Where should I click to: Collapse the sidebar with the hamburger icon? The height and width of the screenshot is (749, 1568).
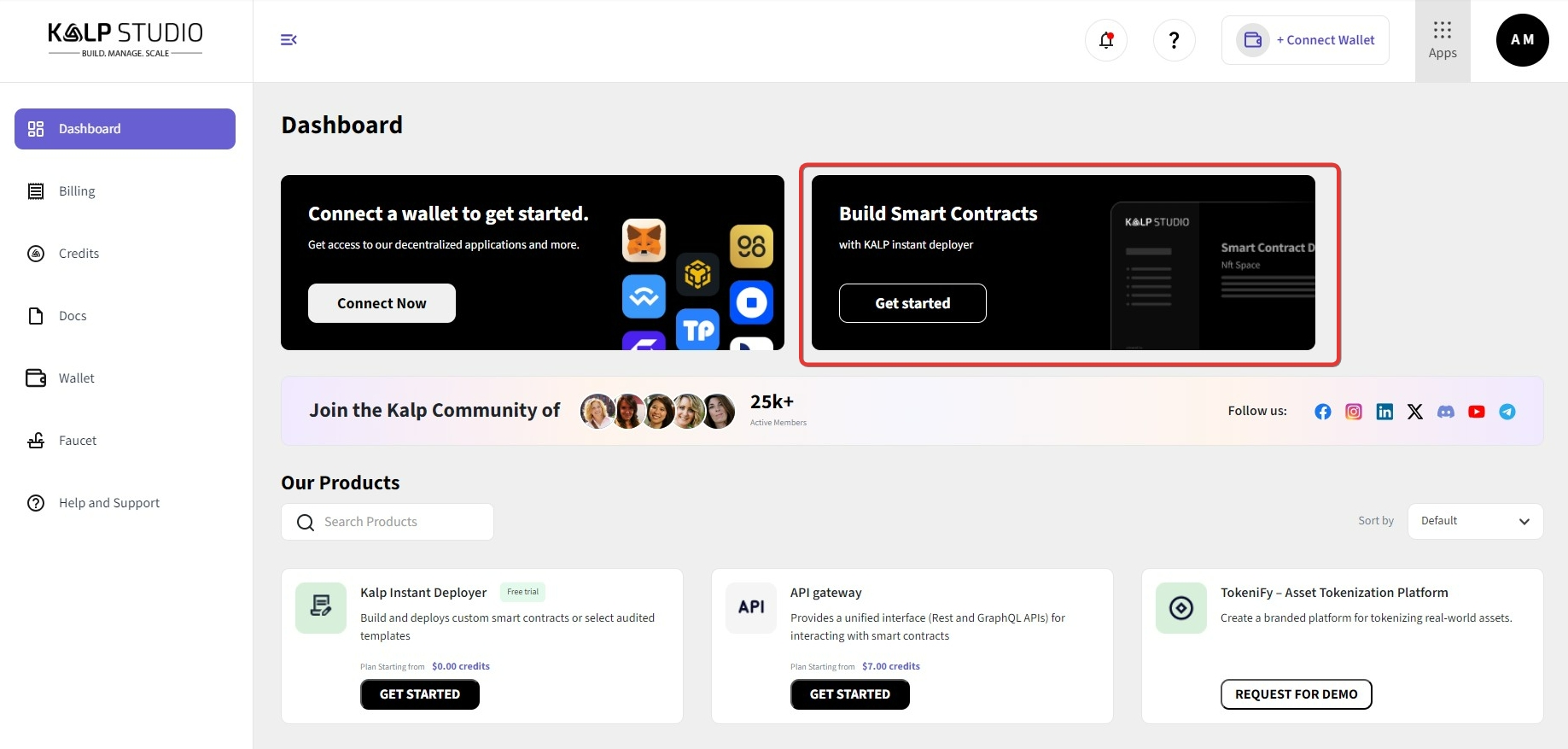pos(289,40)
